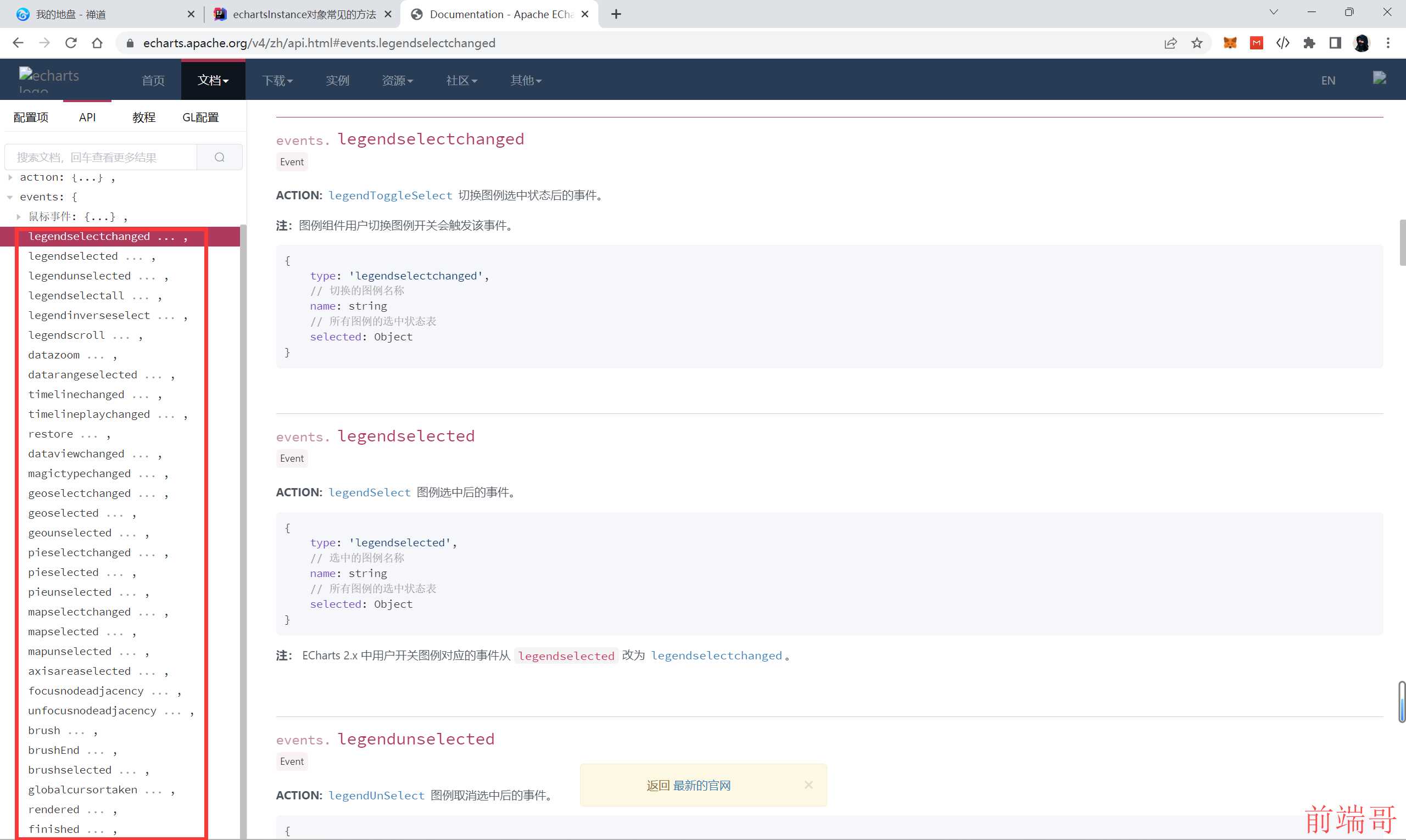The image size is (1406, 840).
Task: Open legendUnSelect action link
Action: (x=376, y=796)
